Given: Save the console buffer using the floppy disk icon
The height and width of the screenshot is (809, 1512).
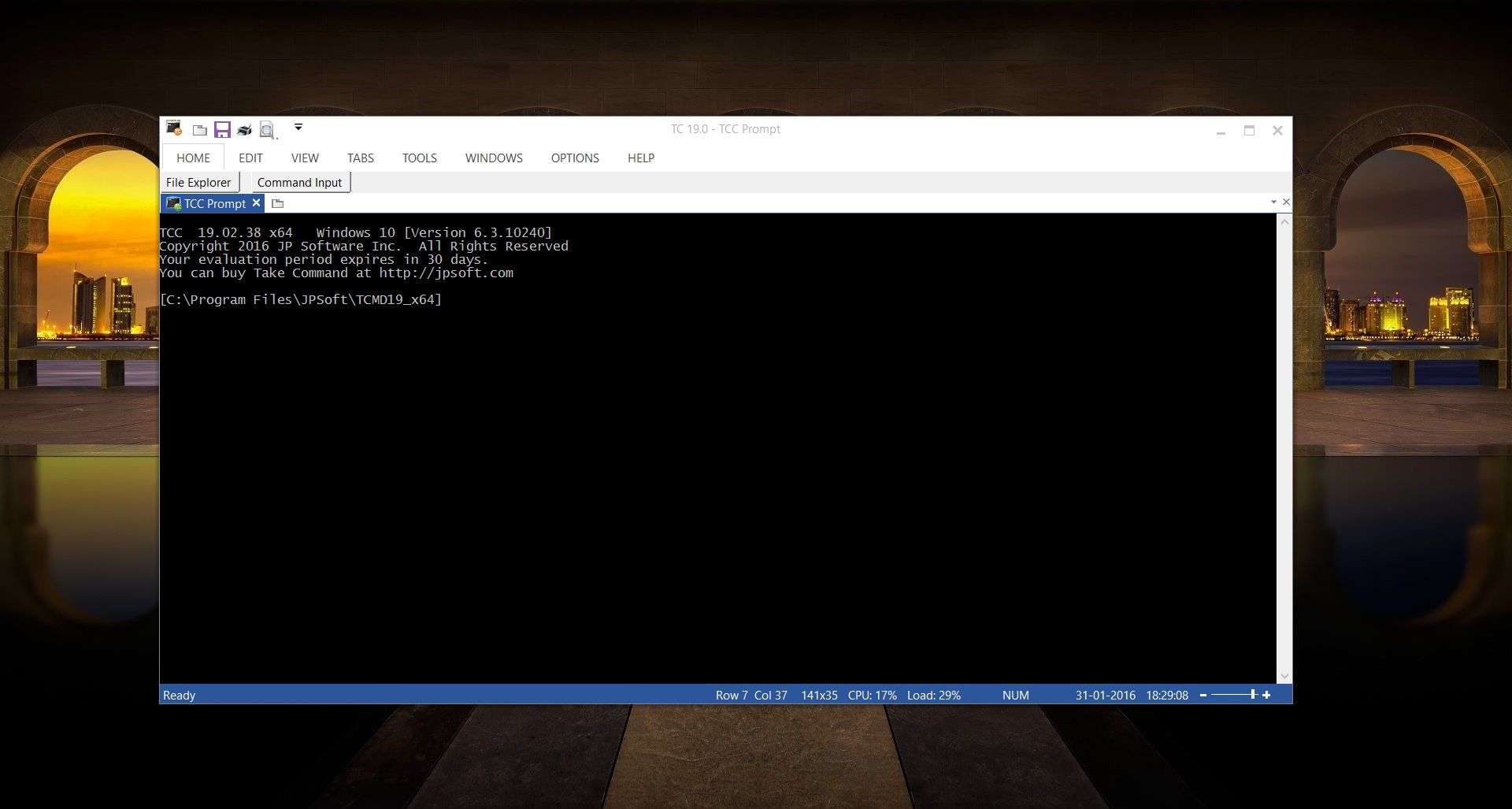Looking at the screenshot, I should pos(222,130).
